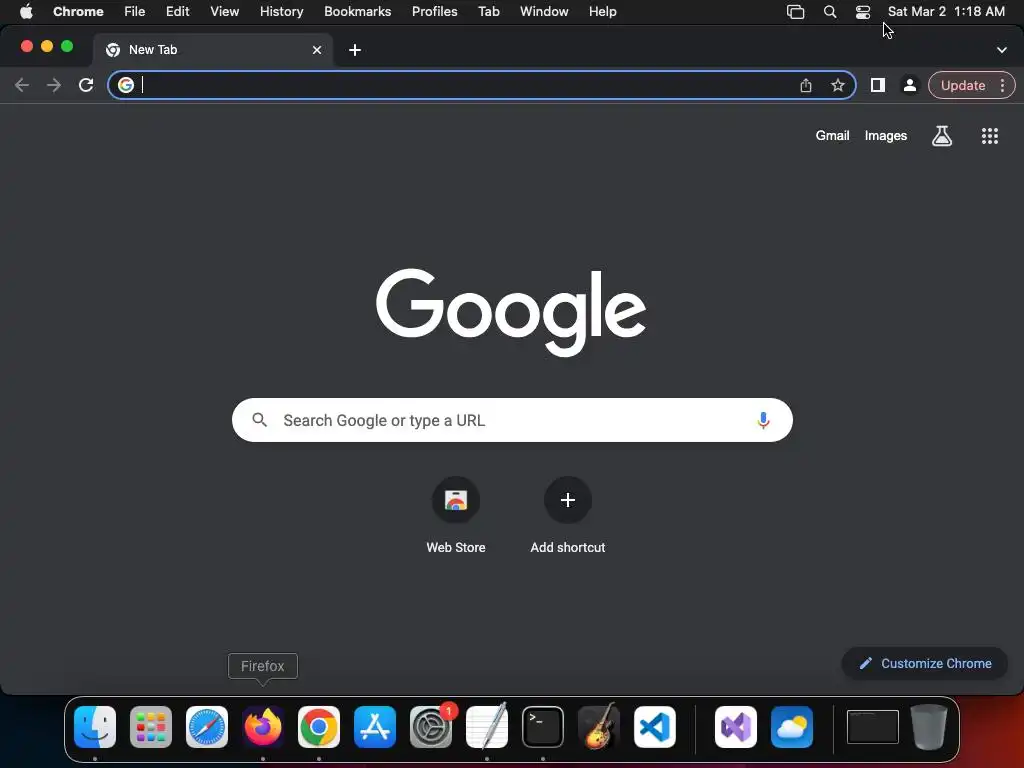Viewport: 1024px width, 768px height.
Task: Open the Help menu
Action: [x=602, y=12]
